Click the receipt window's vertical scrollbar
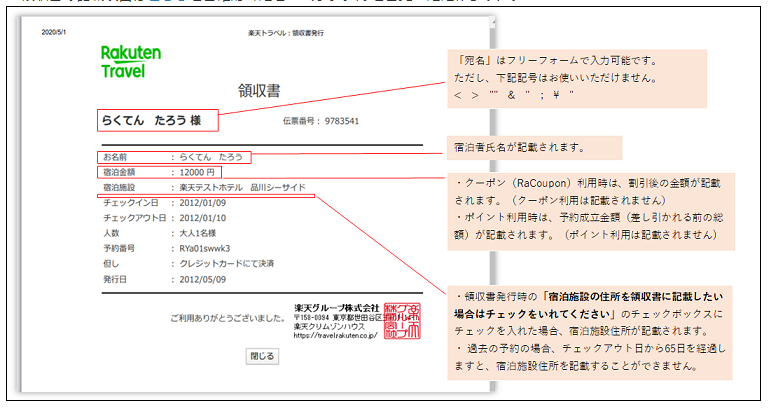 coord(492,204)
